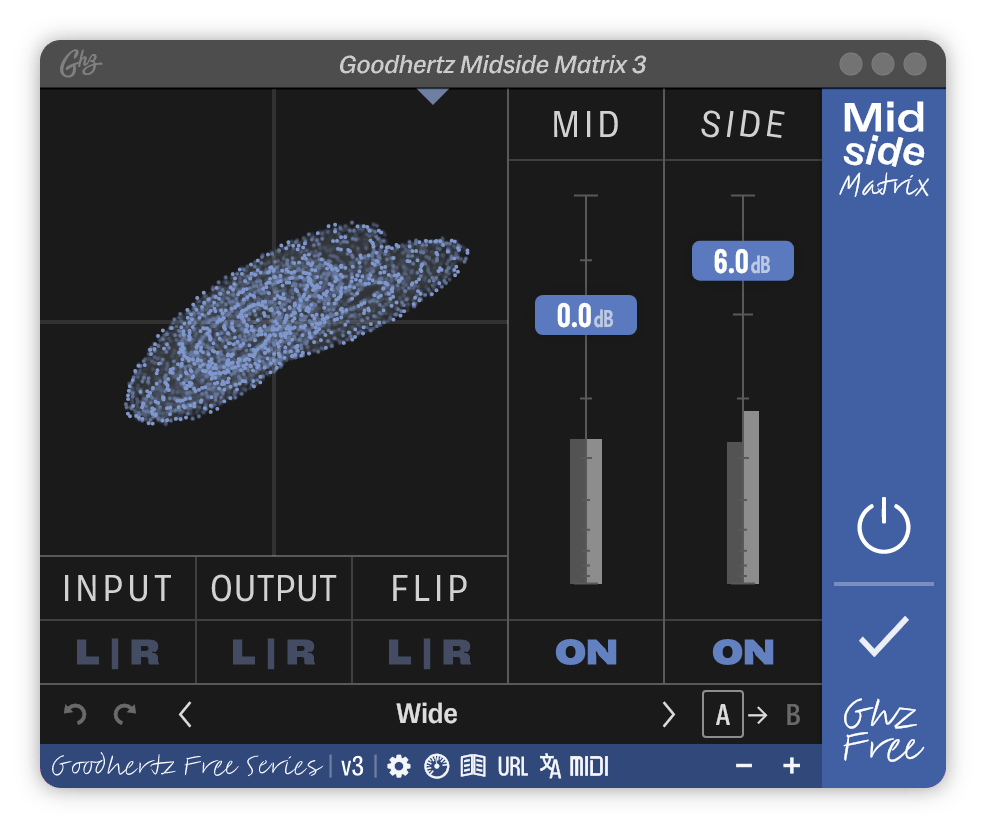Select the SIDE section header
This screenshot has width=986, height=828.
click(x=742, y=124)
